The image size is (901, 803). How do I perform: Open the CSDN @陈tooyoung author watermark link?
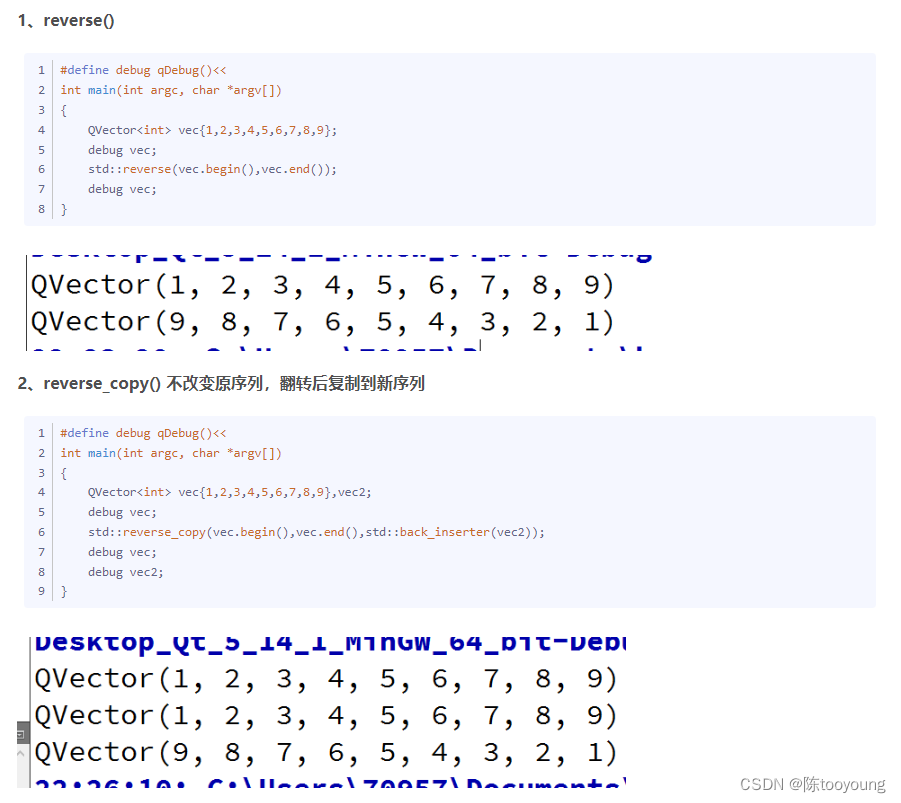(x=815, y=784)
